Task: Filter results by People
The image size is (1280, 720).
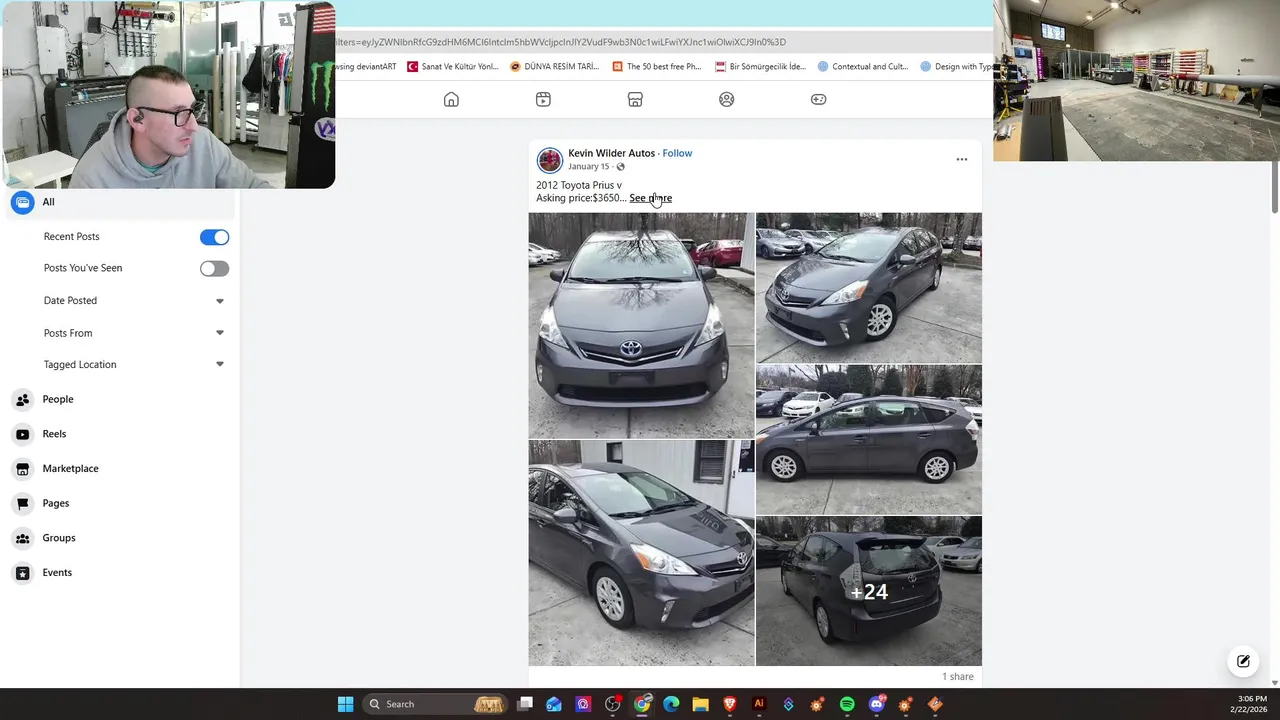Action: coord(58,399)
